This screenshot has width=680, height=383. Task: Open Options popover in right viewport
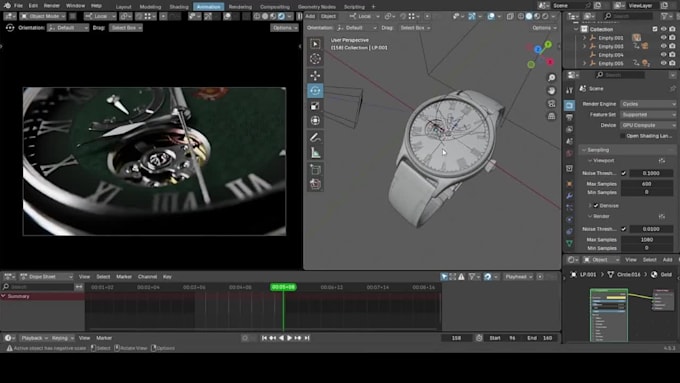[x=544, y=28]
